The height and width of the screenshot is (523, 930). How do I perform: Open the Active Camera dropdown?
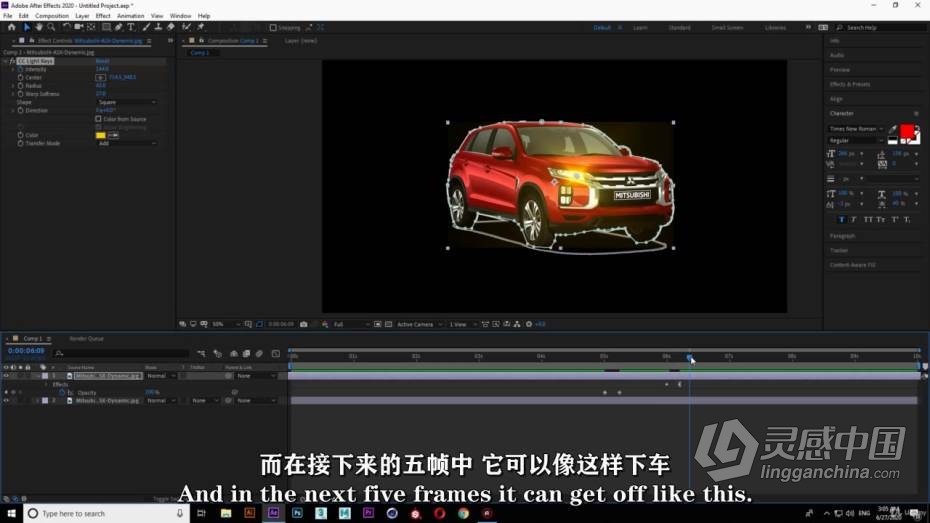(x=420, y=324)
